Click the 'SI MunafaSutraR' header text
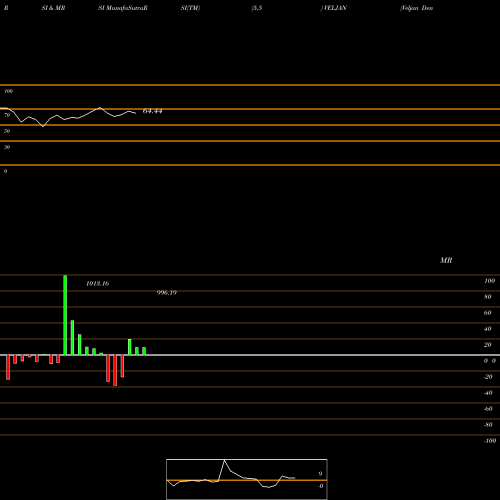This screenshot has width=500, height=500. (x=123, y=8)
